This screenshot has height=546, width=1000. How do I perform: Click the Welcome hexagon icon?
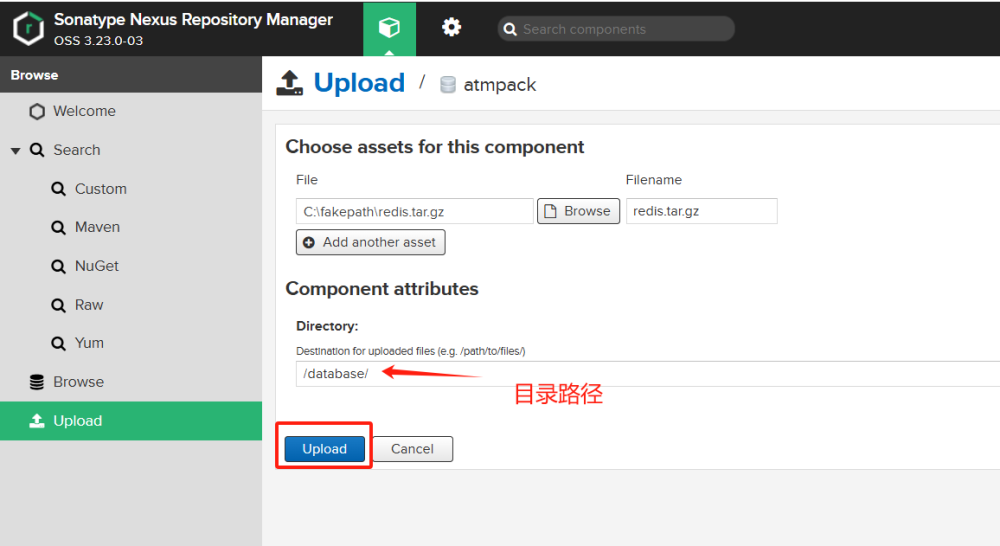[37, 112]
